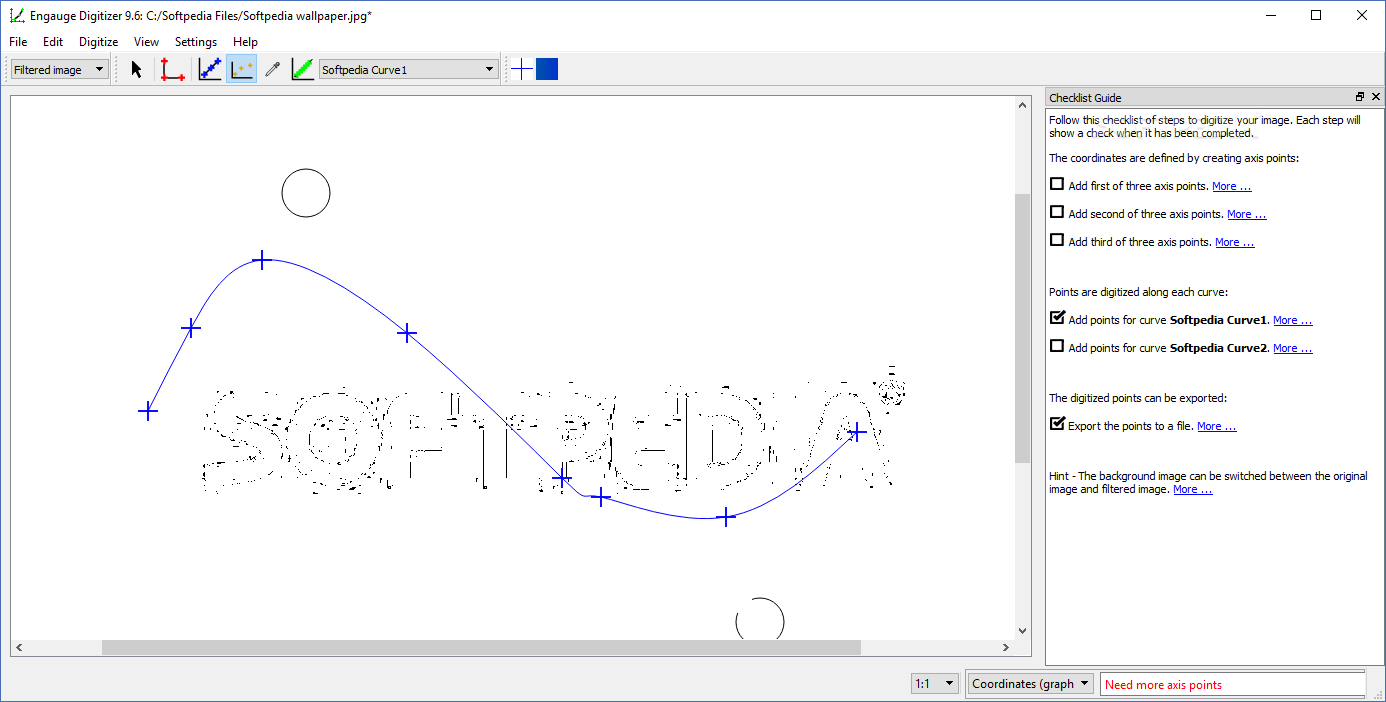Viewport: 1386px width, 702px height.
Task: Click the curve point at the curve's lowest dip
Action: pos(726,517)
